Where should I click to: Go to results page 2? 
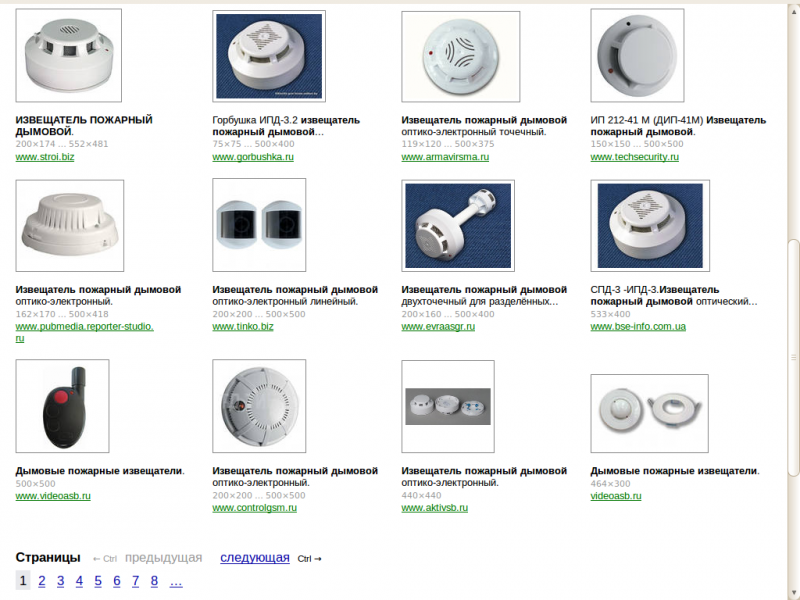pos(42,581)
